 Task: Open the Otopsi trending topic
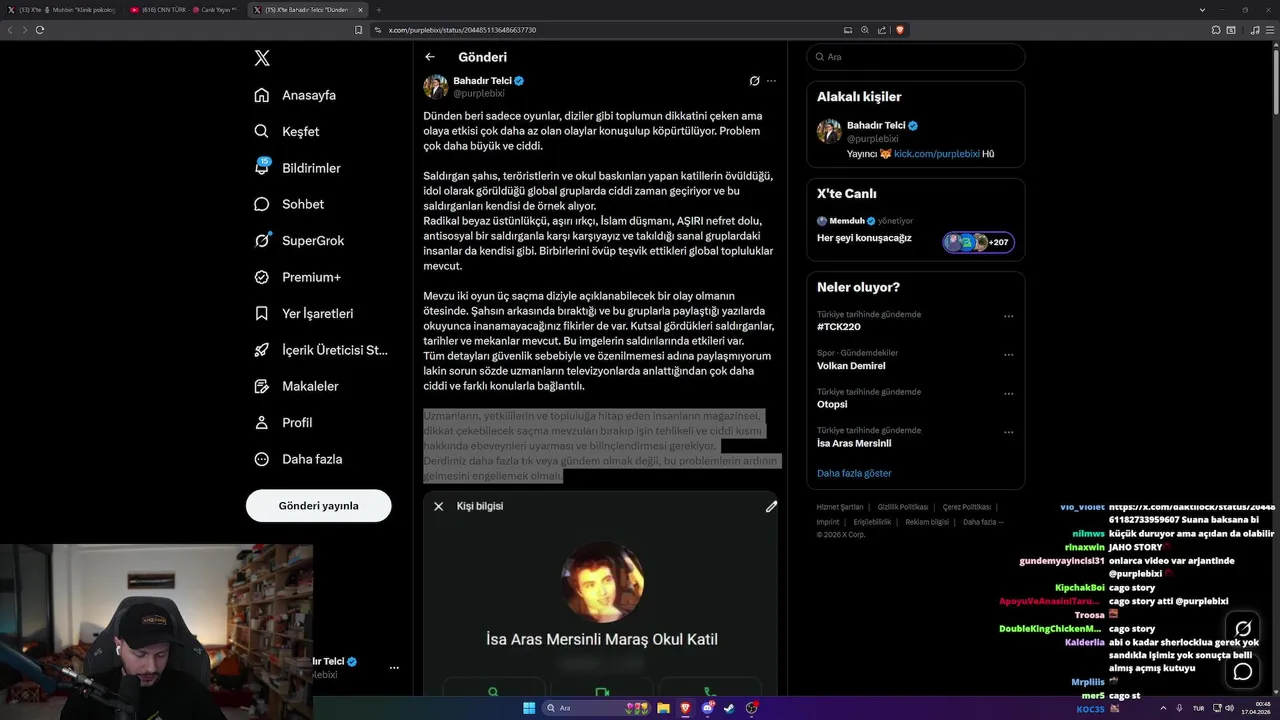pyautogui.click(x=832, y=404)
